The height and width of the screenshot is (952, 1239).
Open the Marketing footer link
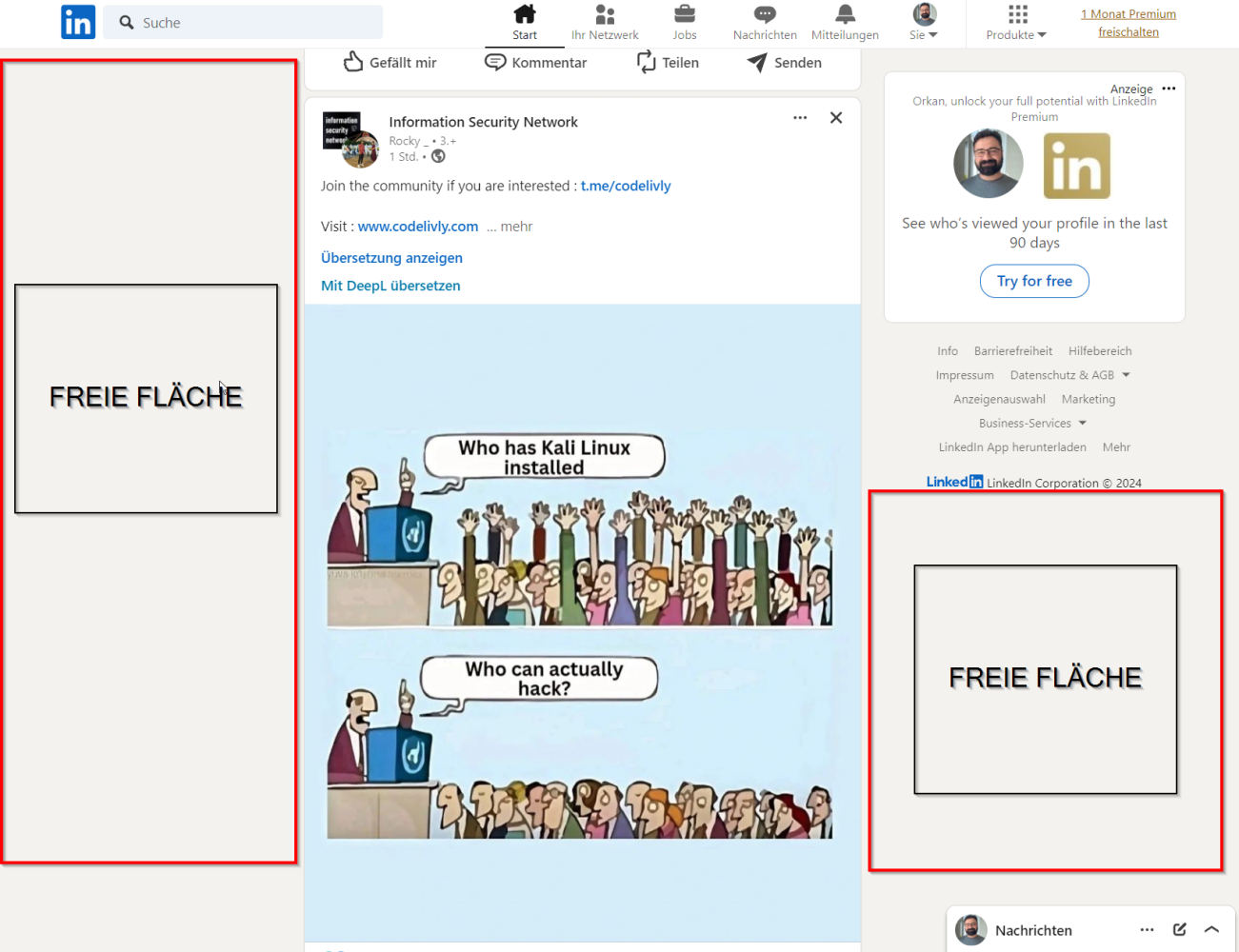coord(1089,399)
